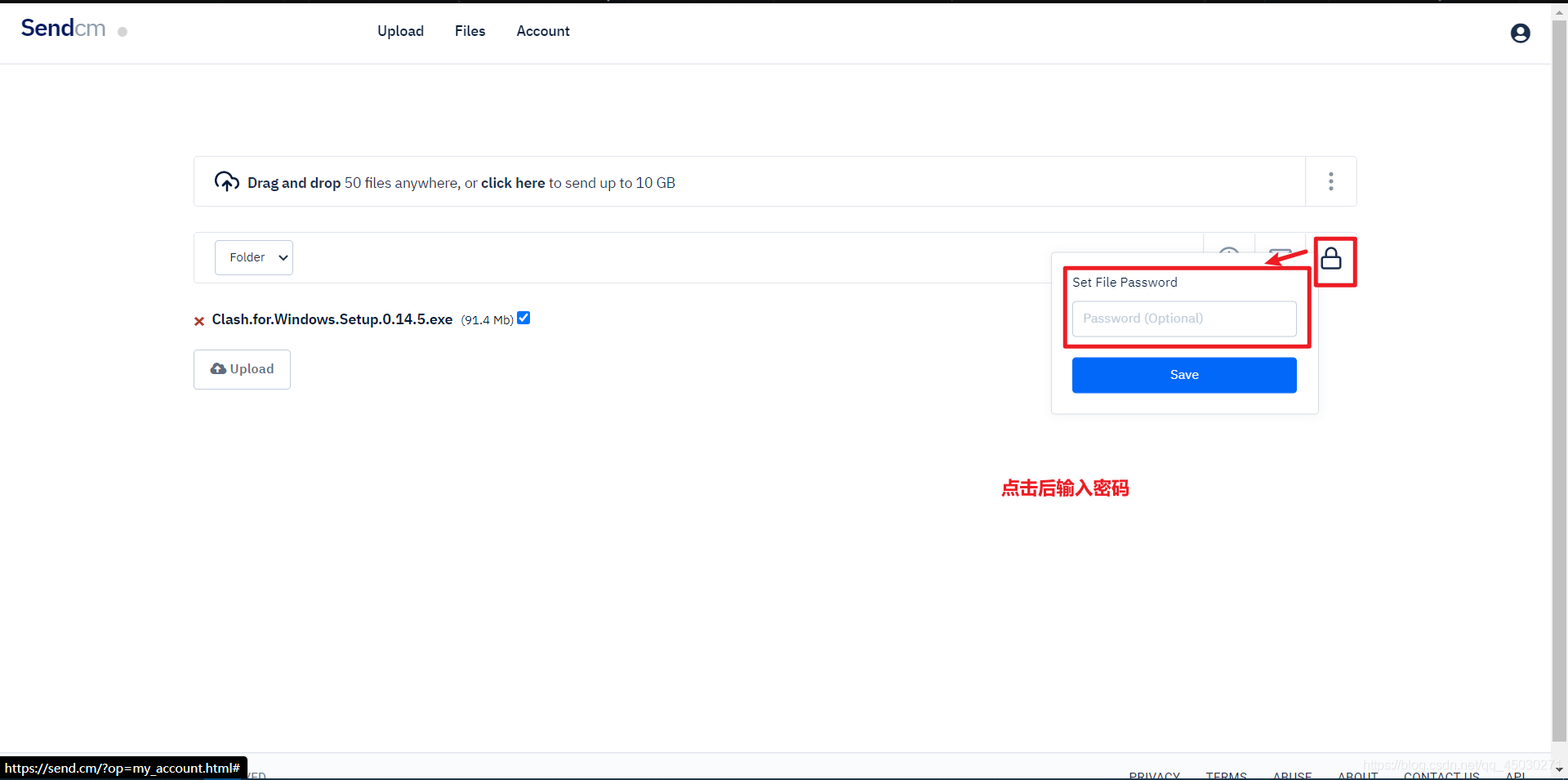Open the user profile avatar icon
The height and width of the screenshot is (780, 1568).
1520,33
